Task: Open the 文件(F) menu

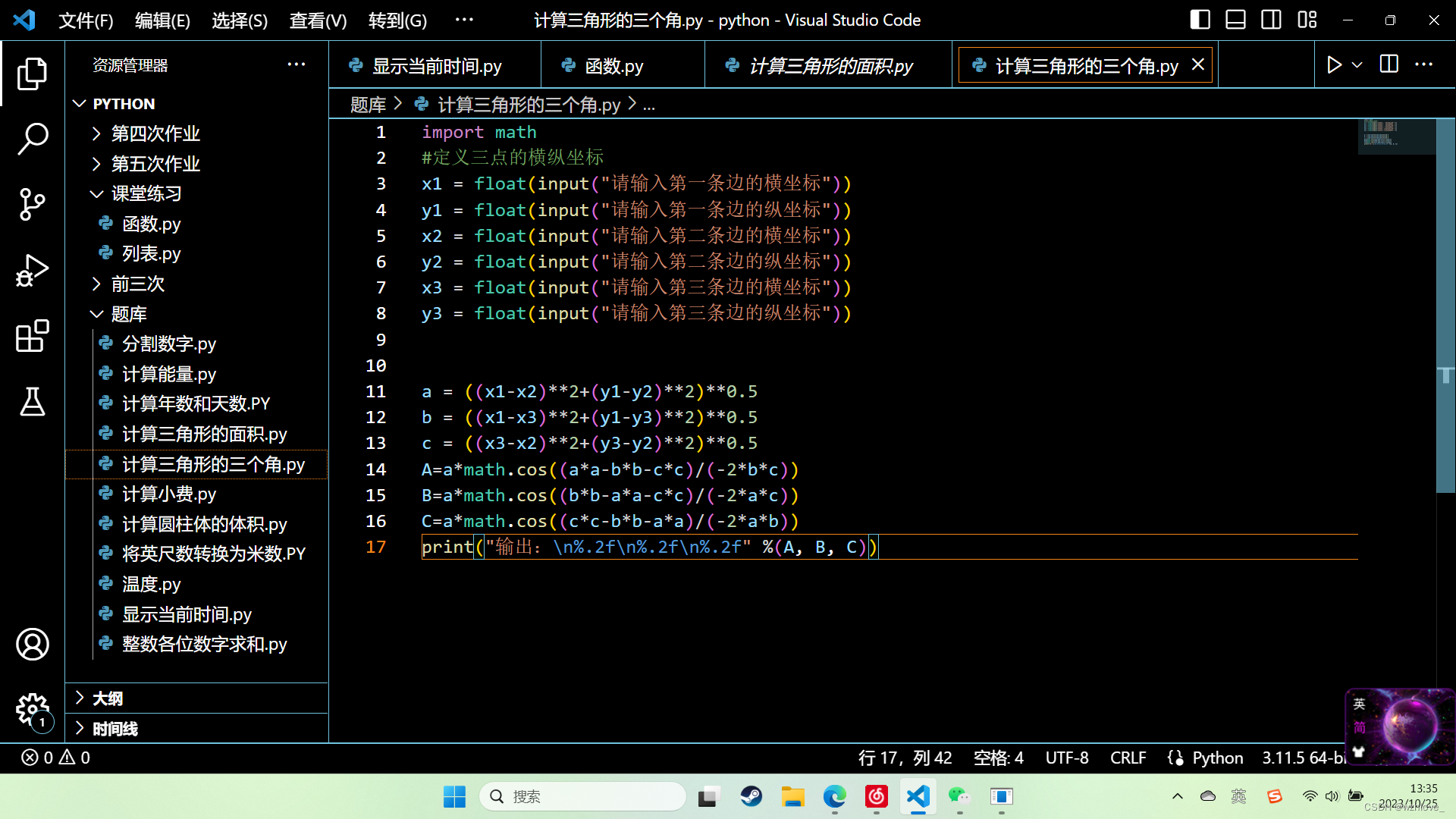Action: (x=86, y=20)
